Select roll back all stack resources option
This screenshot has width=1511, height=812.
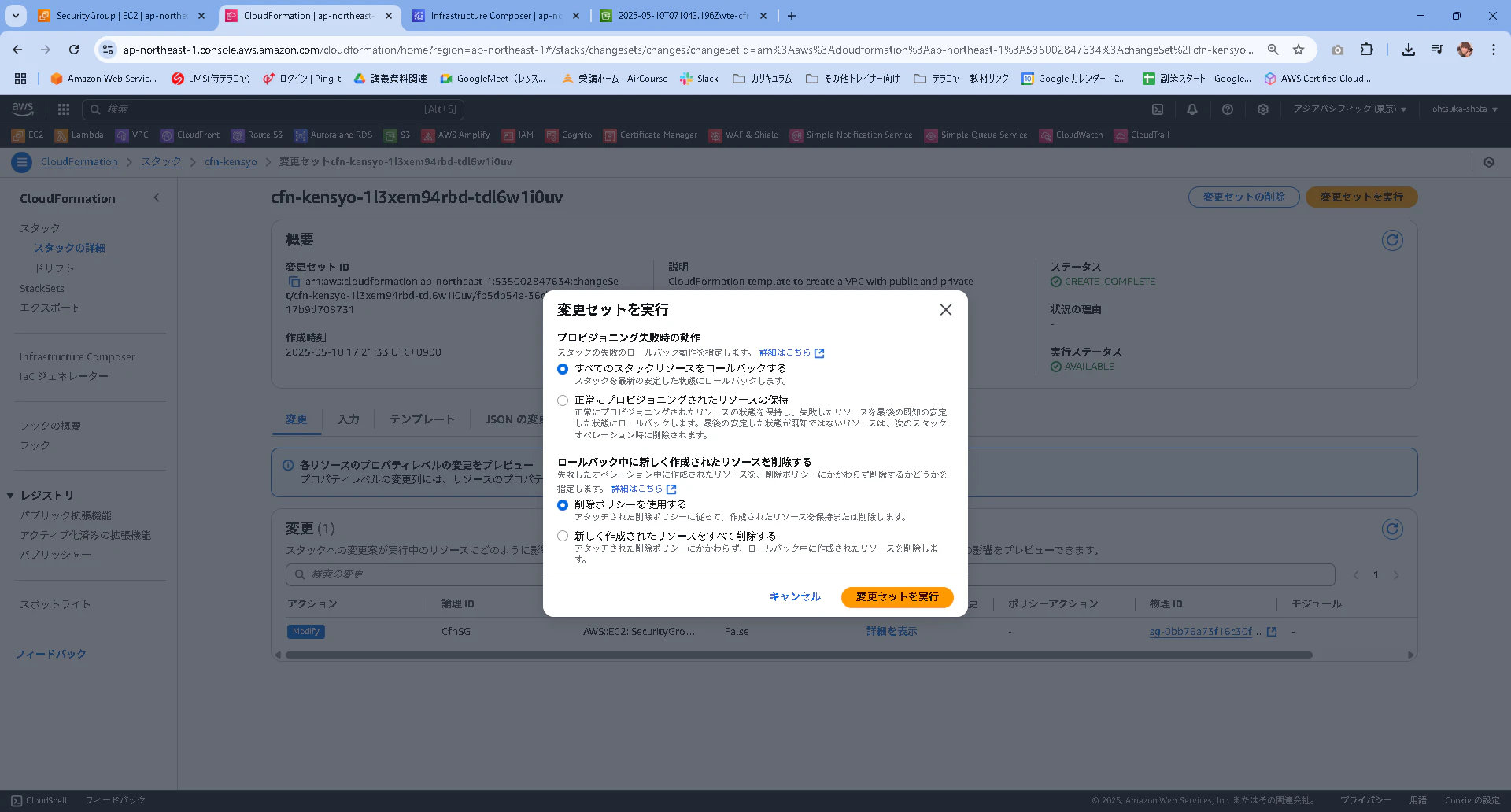[x=563, y=369]
